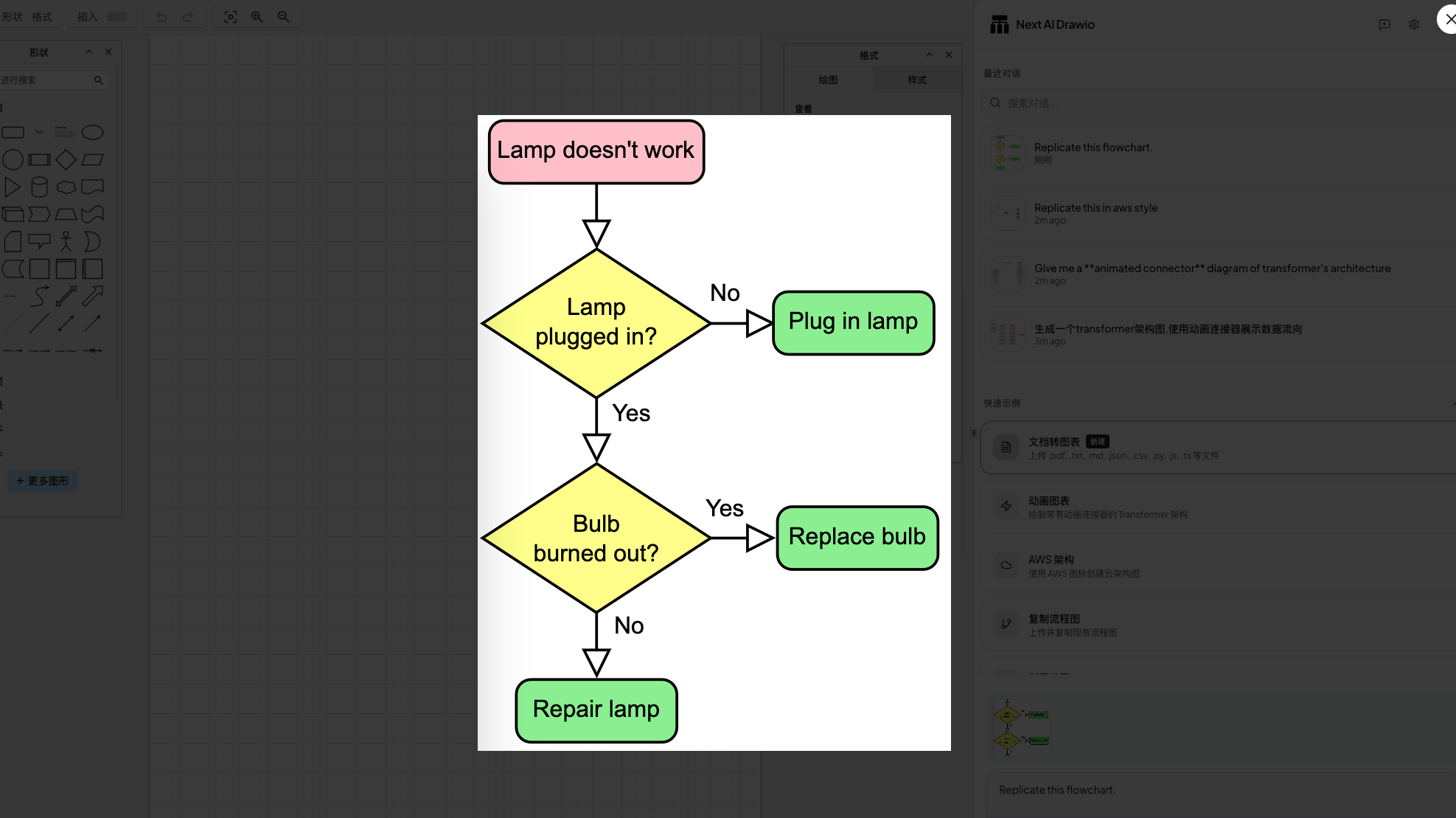Open the settings gear in chat panel
Screen dimensions: 1456x818
(x=1413, y=24)
